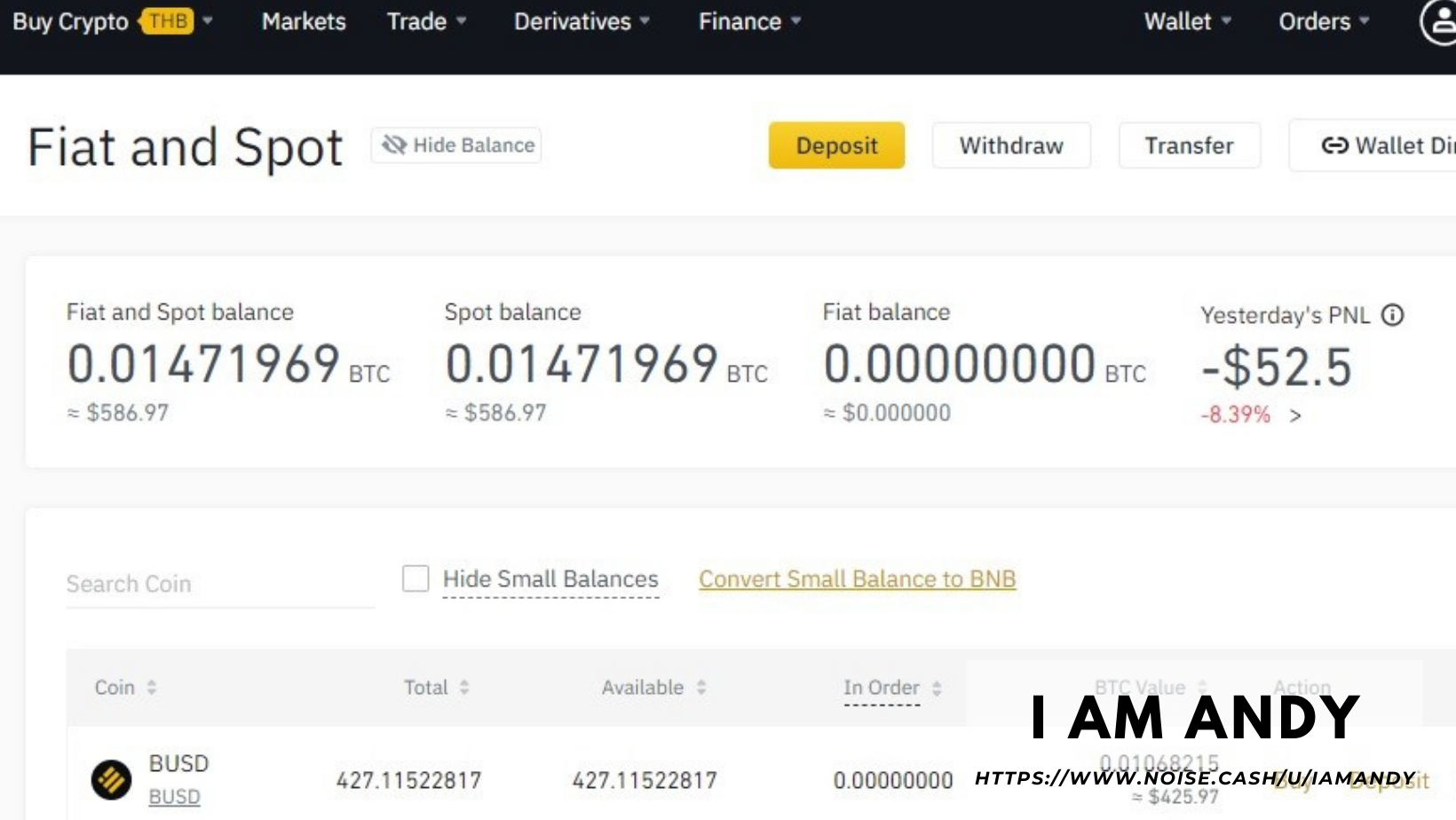The height and width of the screenshot is (820, 1456).
Task: Click the -8.39% PNL percentage
Action: click(1235, 414)
